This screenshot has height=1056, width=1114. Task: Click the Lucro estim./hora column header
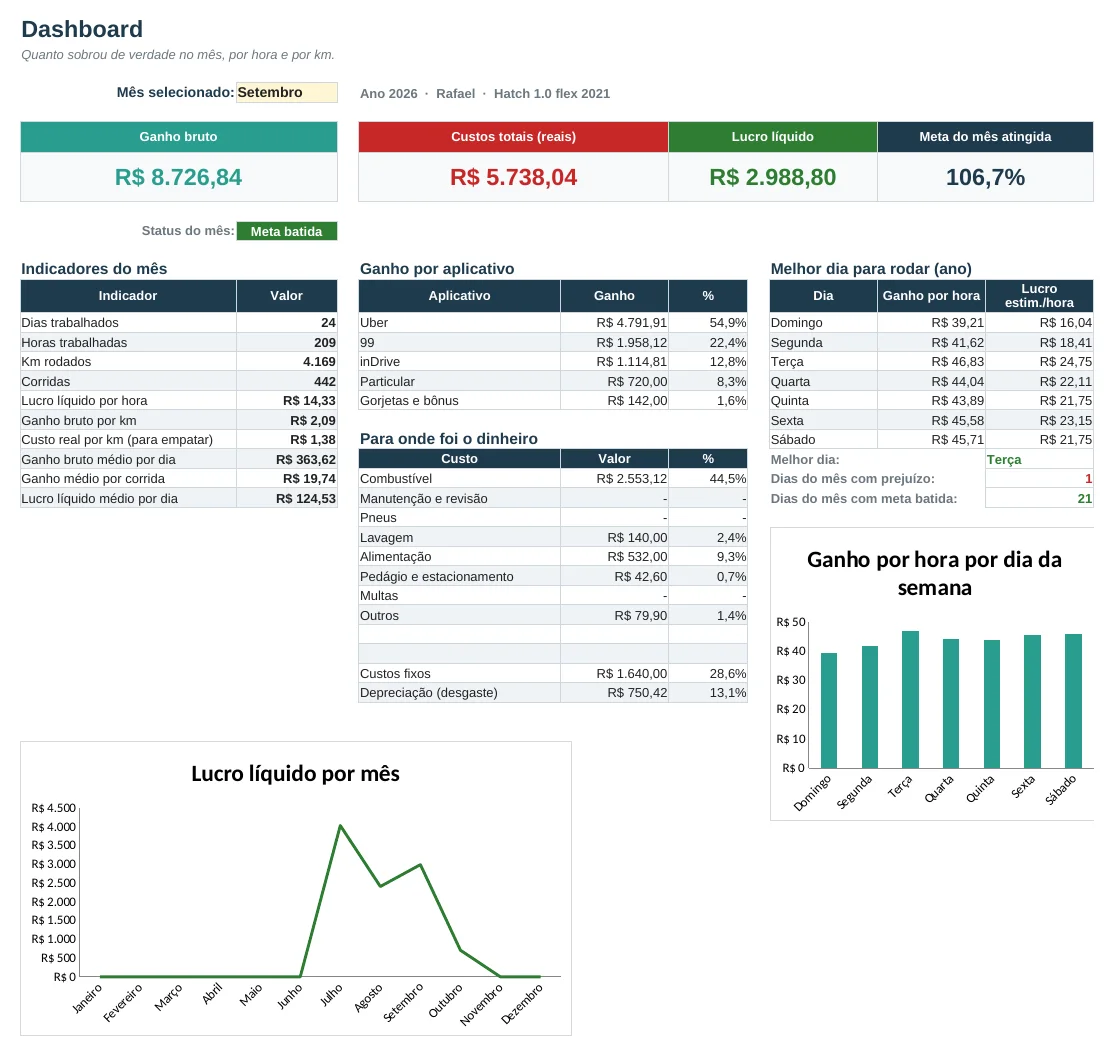coord(1039,296)
